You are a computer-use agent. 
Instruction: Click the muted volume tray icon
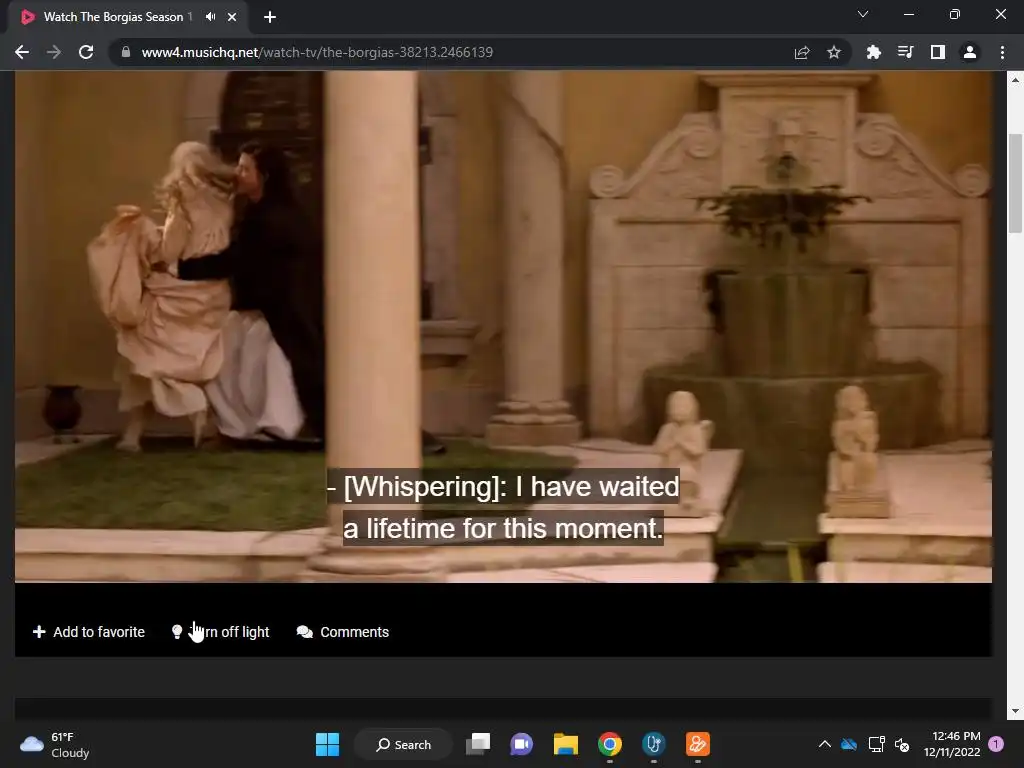click(902, 744)
